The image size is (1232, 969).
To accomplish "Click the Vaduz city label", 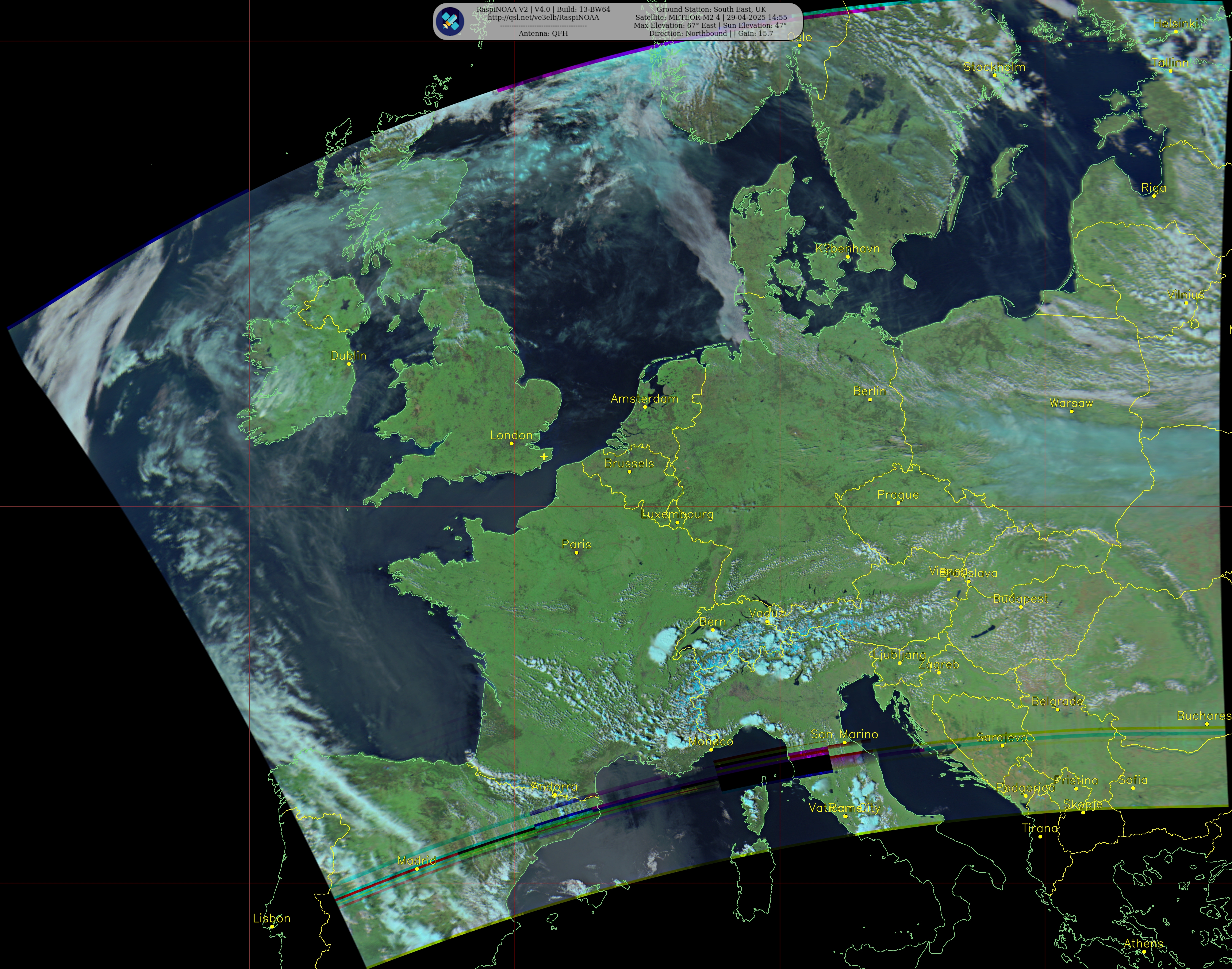I will tap(767, 613).
